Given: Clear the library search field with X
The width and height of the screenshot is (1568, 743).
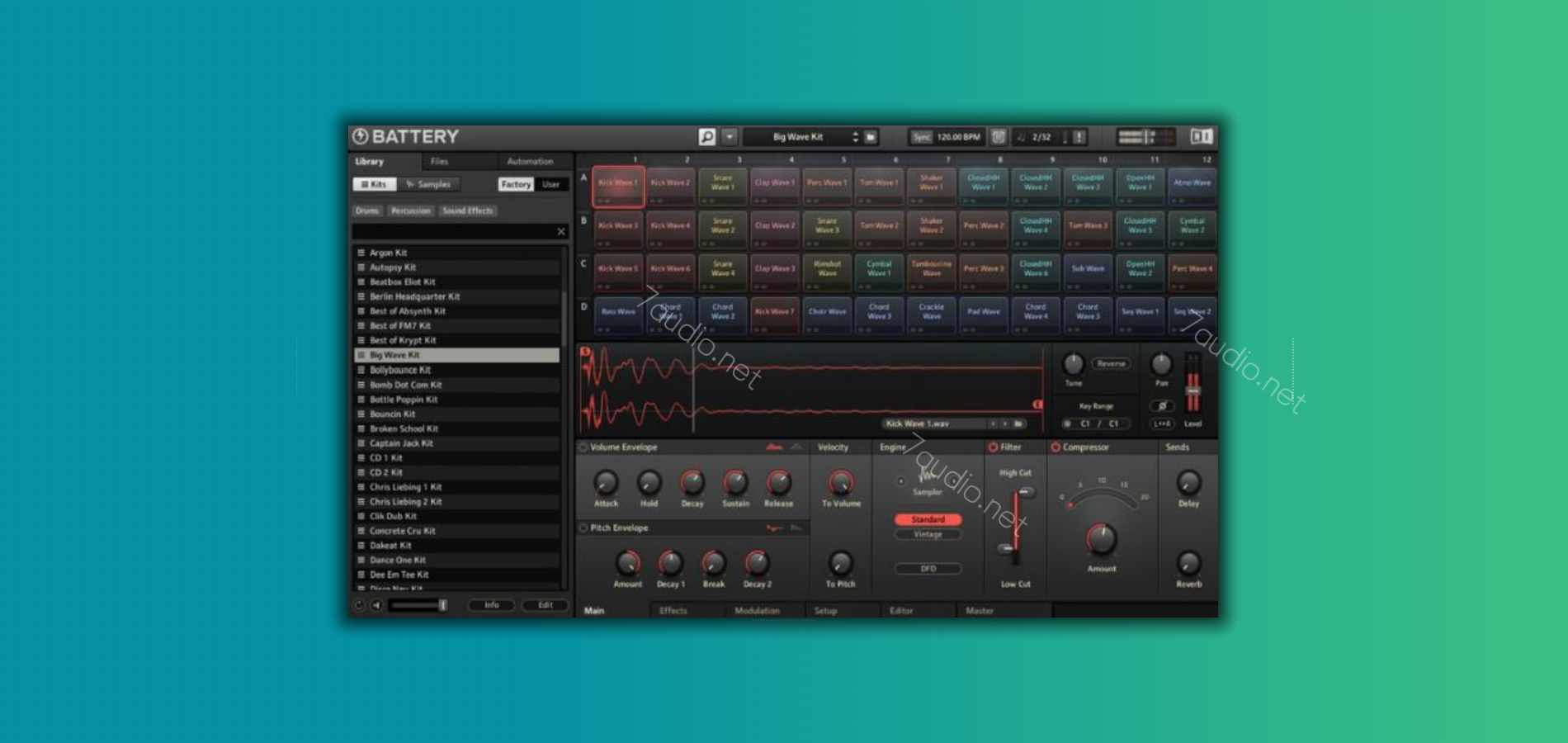Looking at the screenshot, I should click(561, 232).
